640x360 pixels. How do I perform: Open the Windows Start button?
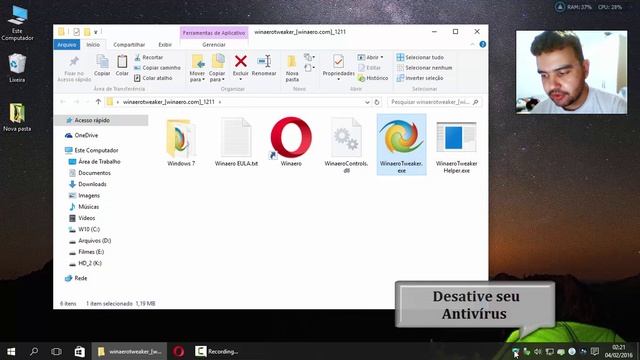[11, 351]
